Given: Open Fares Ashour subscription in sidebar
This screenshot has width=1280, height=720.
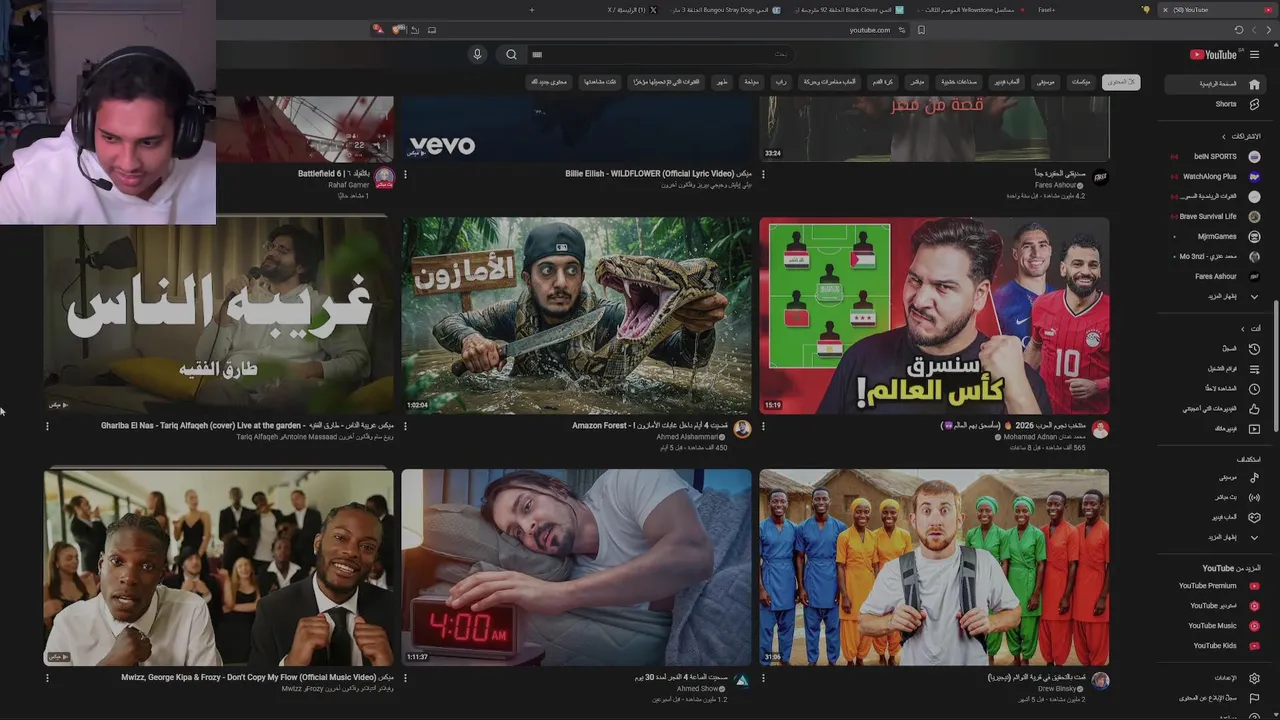Looking at the screenshot, I should point(1215,276).
